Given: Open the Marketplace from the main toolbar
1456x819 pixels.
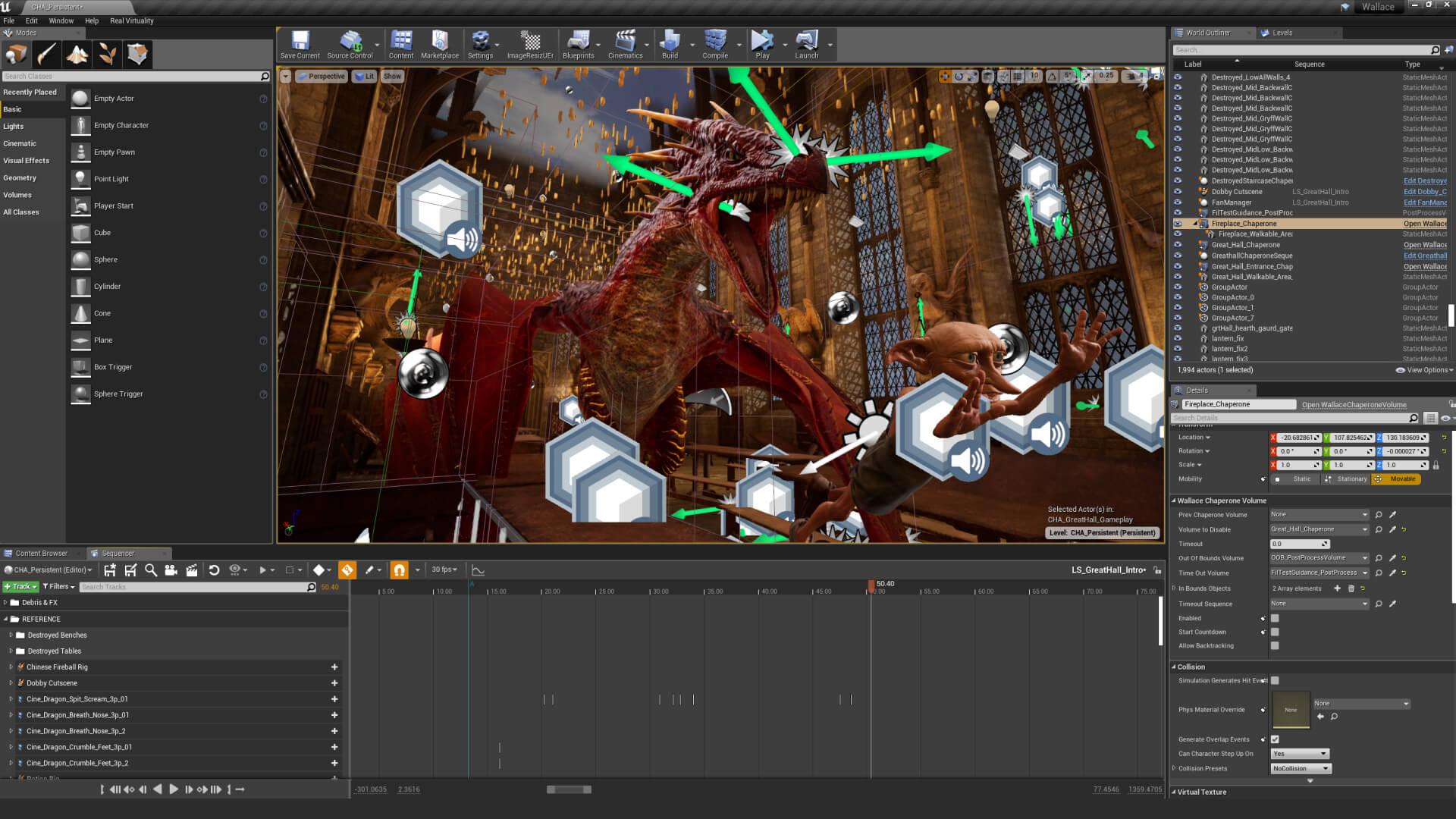Looking at the screenshot, I should click(x=439, y=42).
